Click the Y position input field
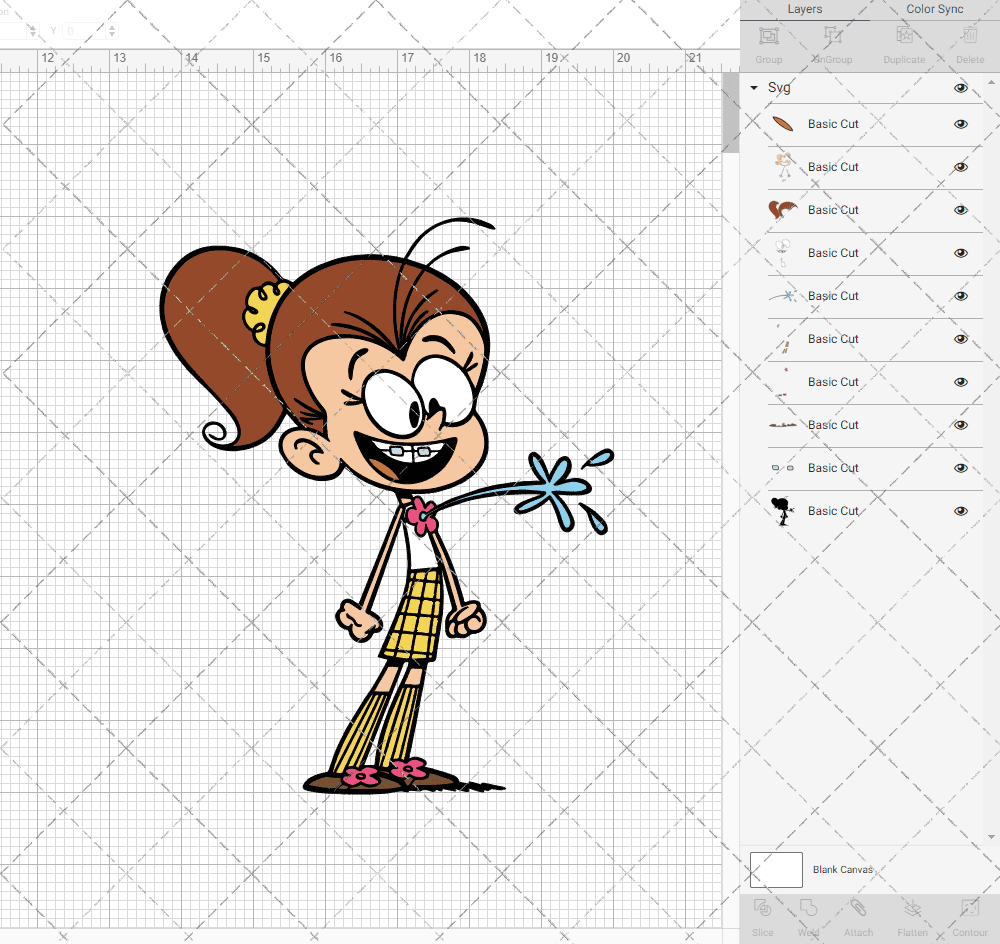Viewport: 1000px width, 944px height. (85, 30)
